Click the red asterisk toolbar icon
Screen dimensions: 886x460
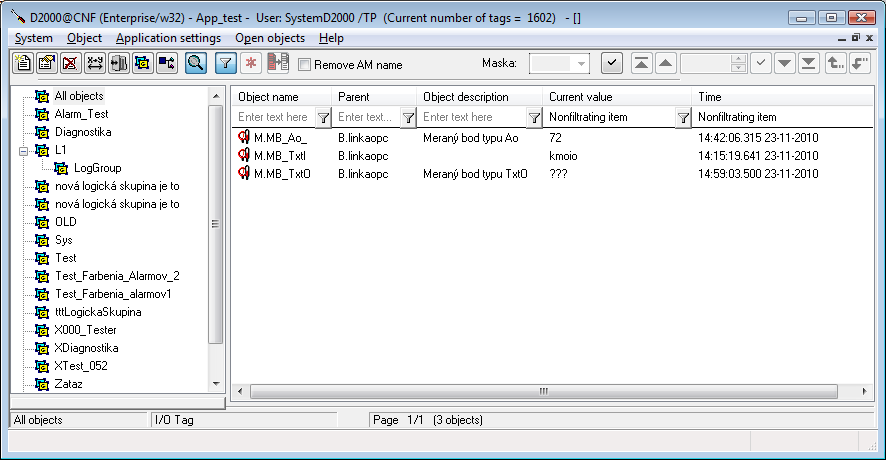[251, 63]
